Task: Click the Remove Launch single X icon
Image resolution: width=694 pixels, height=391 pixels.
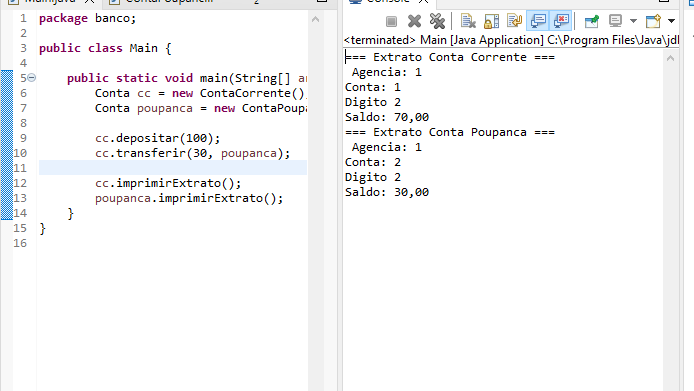Action: [414, 21]
